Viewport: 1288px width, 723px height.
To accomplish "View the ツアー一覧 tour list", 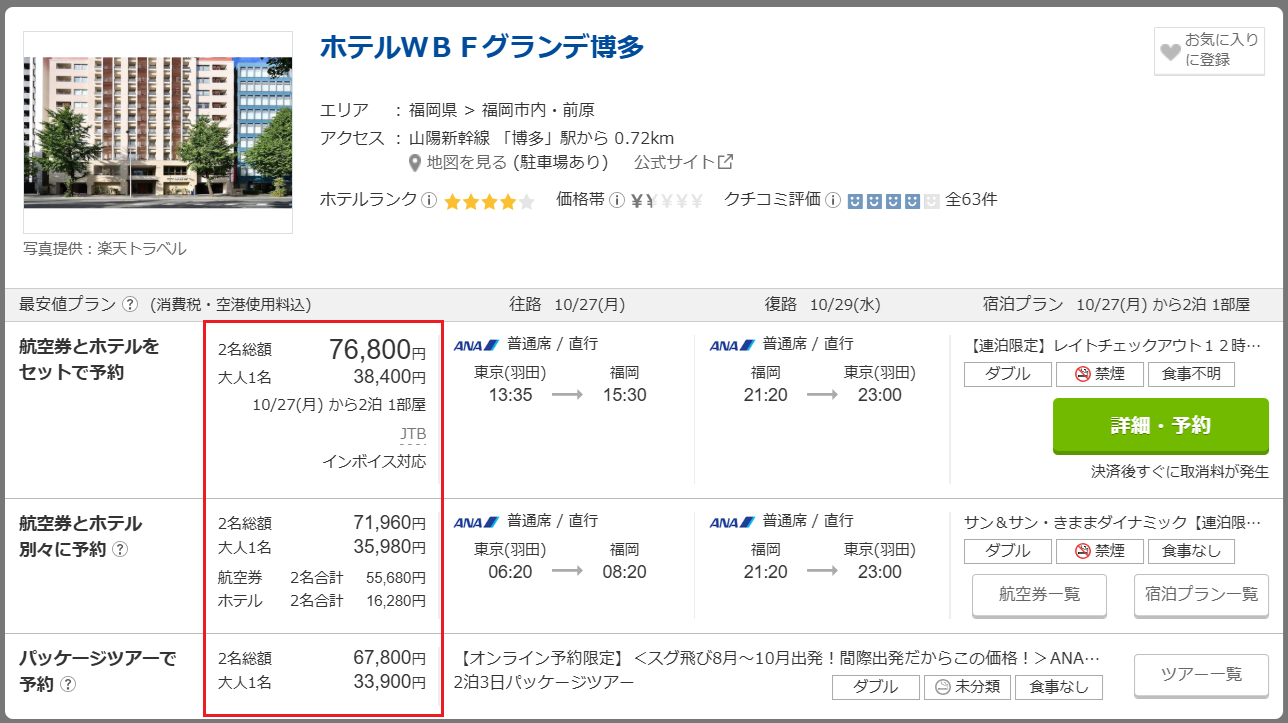I will (x=1201, y=675).
